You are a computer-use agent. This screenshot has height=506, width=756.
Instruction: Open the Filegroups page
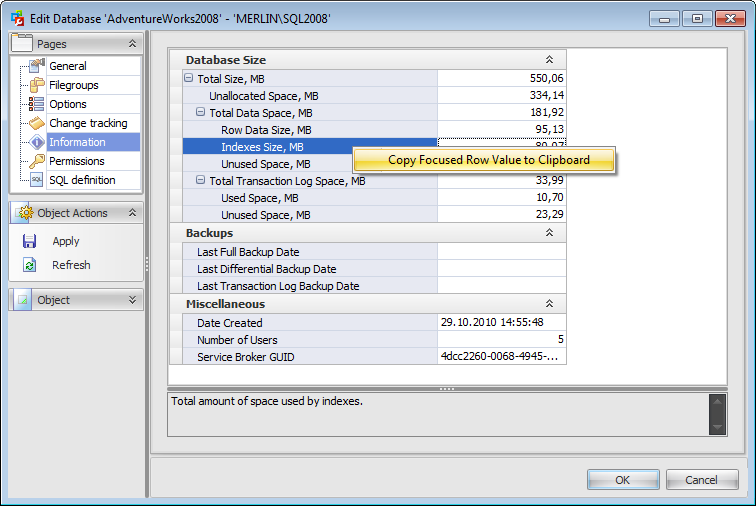tap(73, 85)
